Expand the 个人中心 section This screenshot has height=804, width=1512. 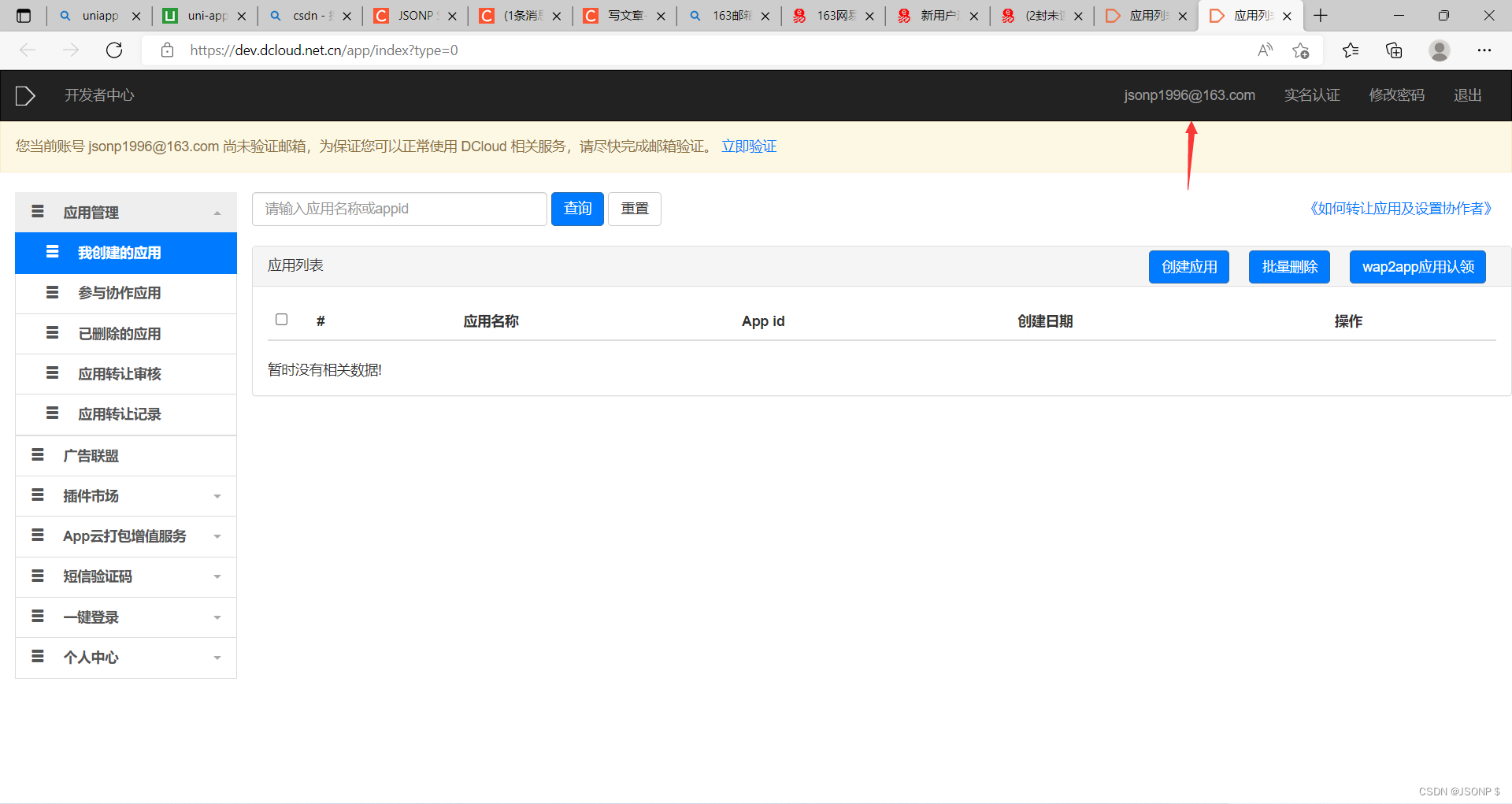tap(217, 657)
